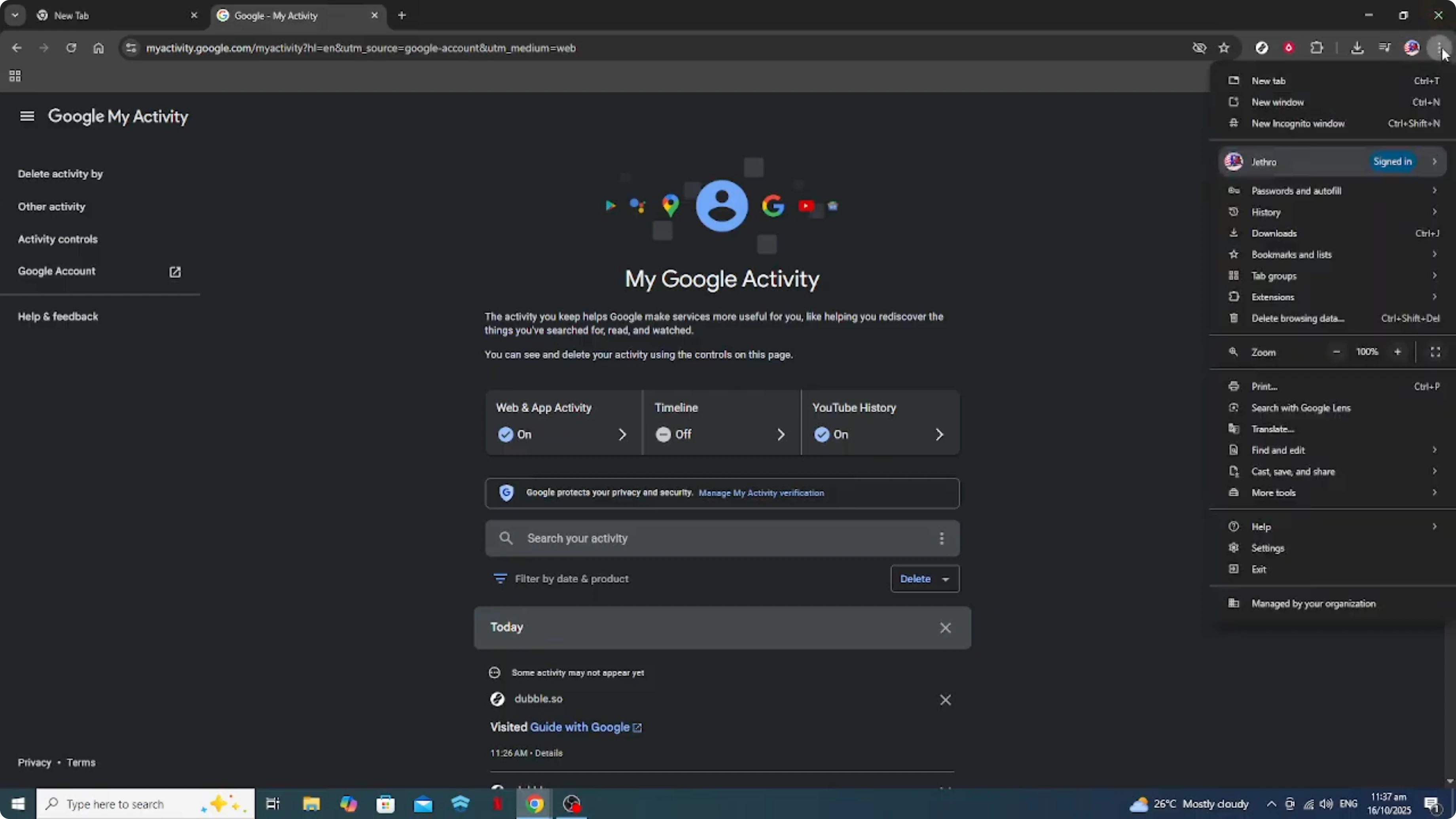Screen dimensions: 1456x819
Task: Click Manage My Activity verification link
Action: [761, 493]
